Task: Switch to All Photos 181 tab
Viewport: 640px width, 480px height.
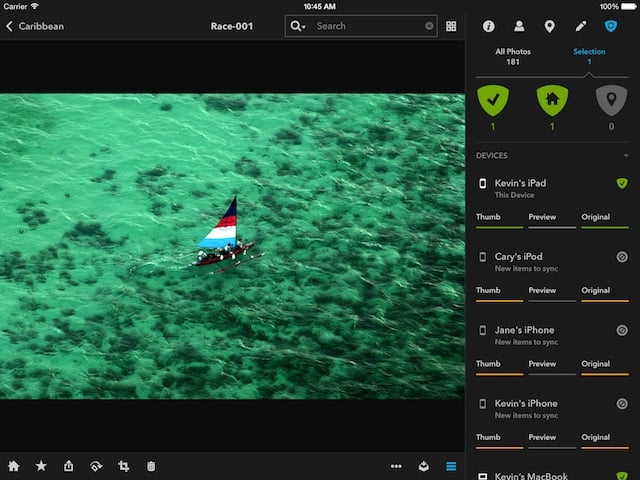Action: coord(513,57)
